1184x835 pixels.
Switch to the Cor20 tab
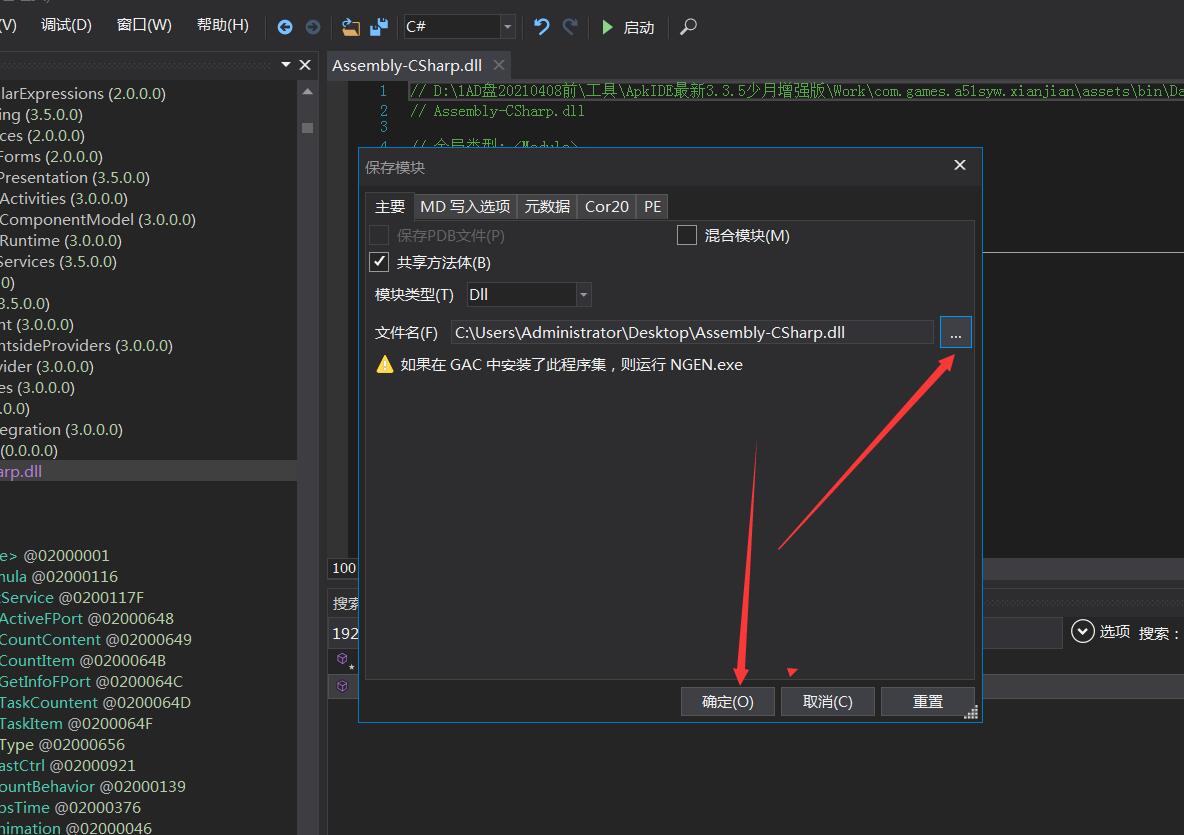(606, 207)
